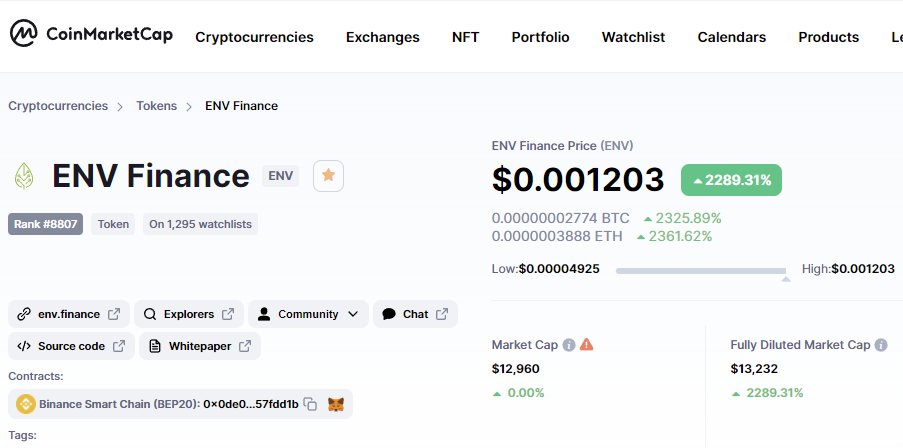This screenshot has width=903, height=448.
Task: Add ENV Finance to watchlist star
Action: 328,176
